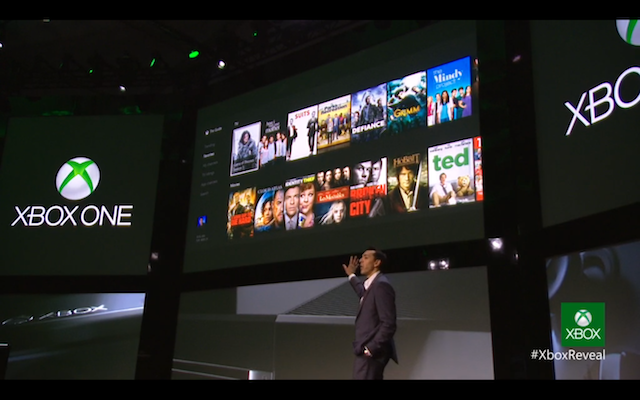Open Search at bottom of guide sidebar
This screenshot has height=400, width=640.
click(x=204, y=194)
